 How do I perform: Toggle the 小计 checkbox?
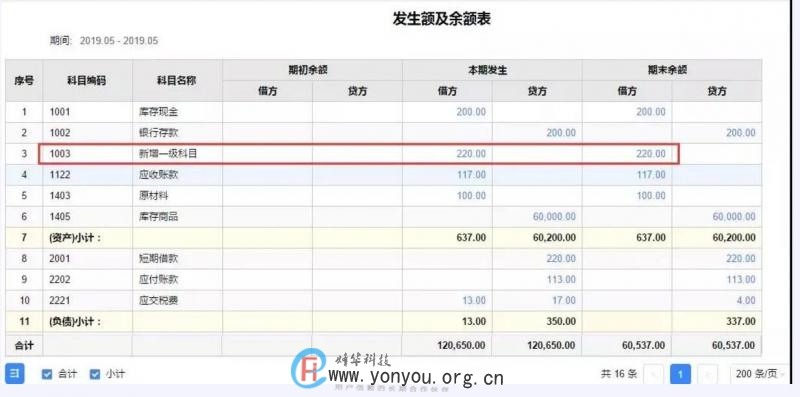pos(95,374)
